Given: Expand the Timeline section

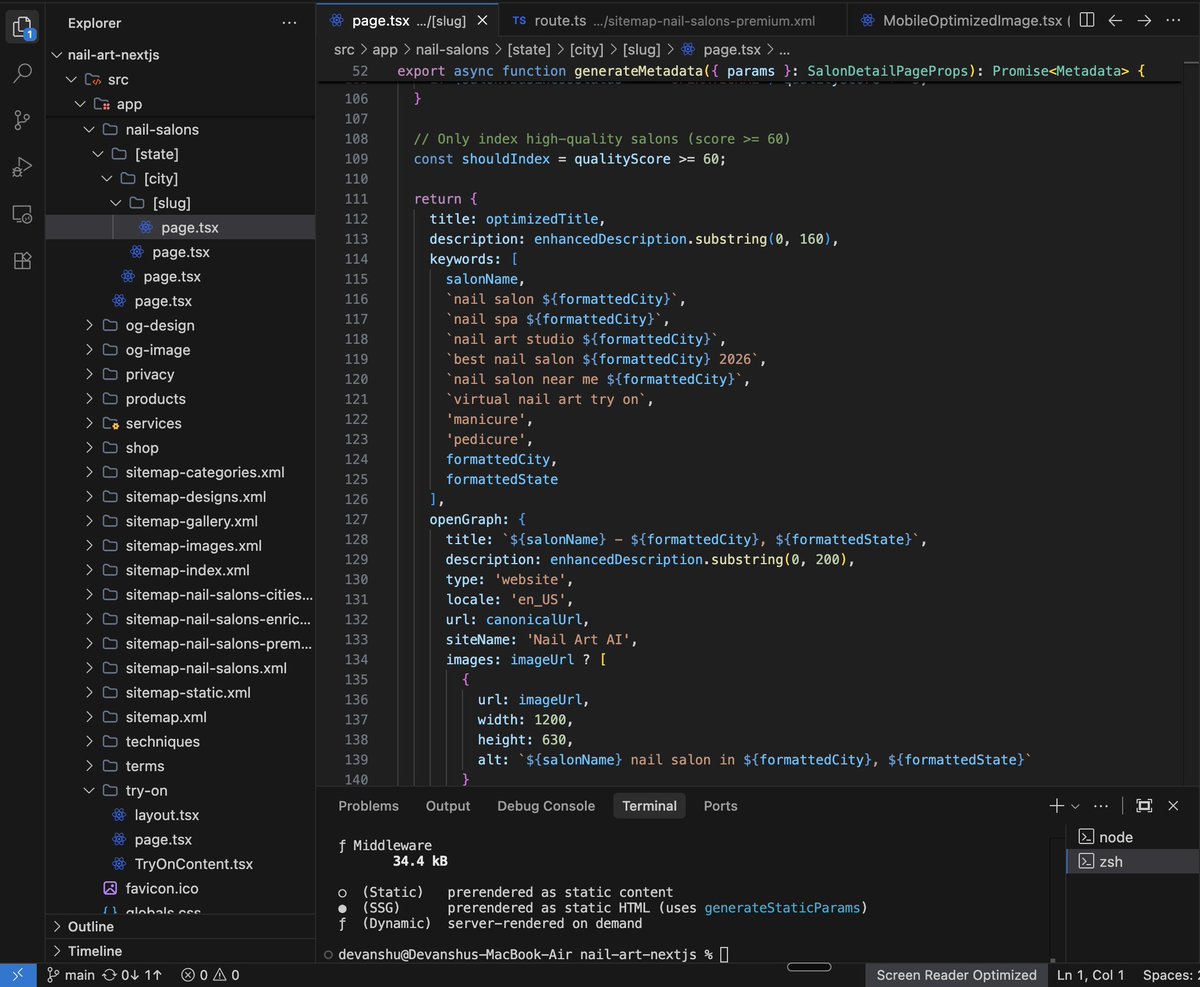Looking at the screenshot, I should pyautogui.click(x=181, y=951).
